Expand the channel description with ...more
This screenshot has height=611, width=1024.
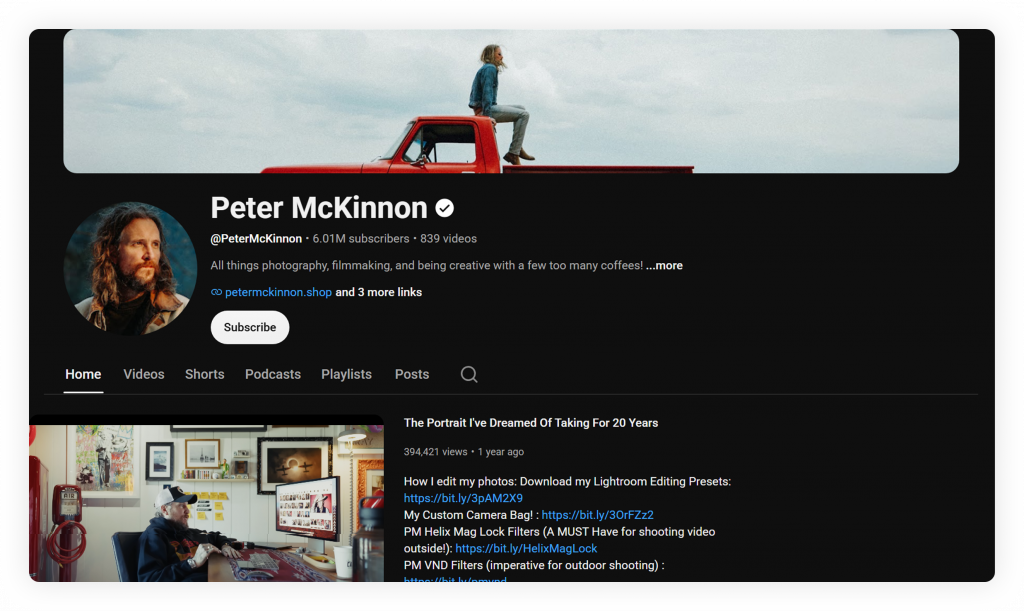click(664, 266)
